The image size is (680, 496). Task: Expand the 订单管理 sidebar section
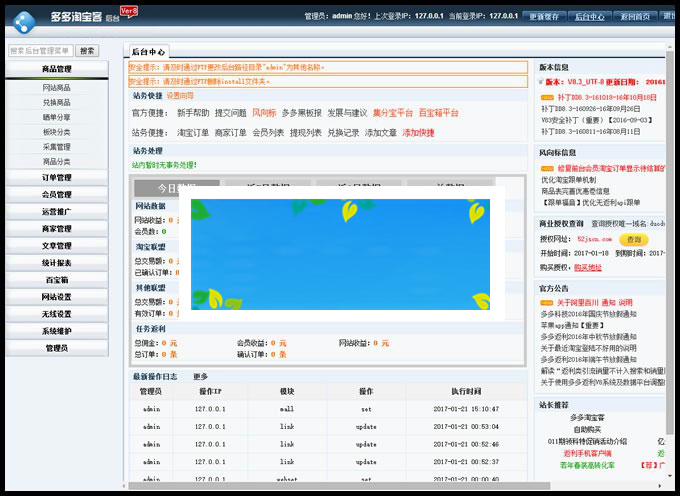click(x=56, y=177)
